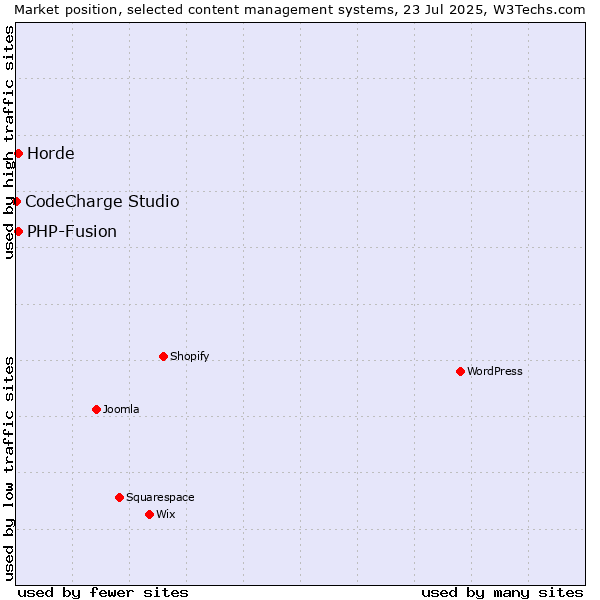Click the chart title mentioning W3Techs.com

300,9
